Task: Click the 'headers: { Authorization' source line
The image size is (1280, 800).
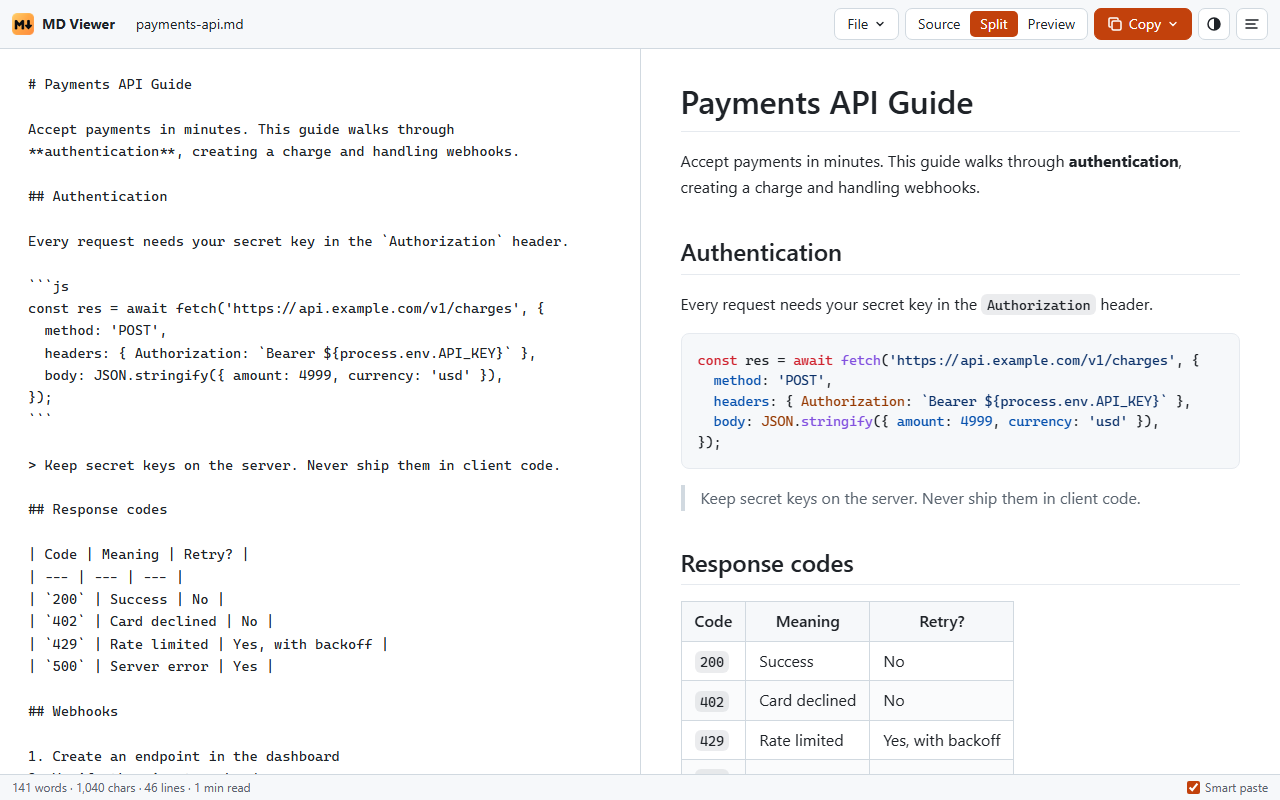Action: [x=291, y=354]
